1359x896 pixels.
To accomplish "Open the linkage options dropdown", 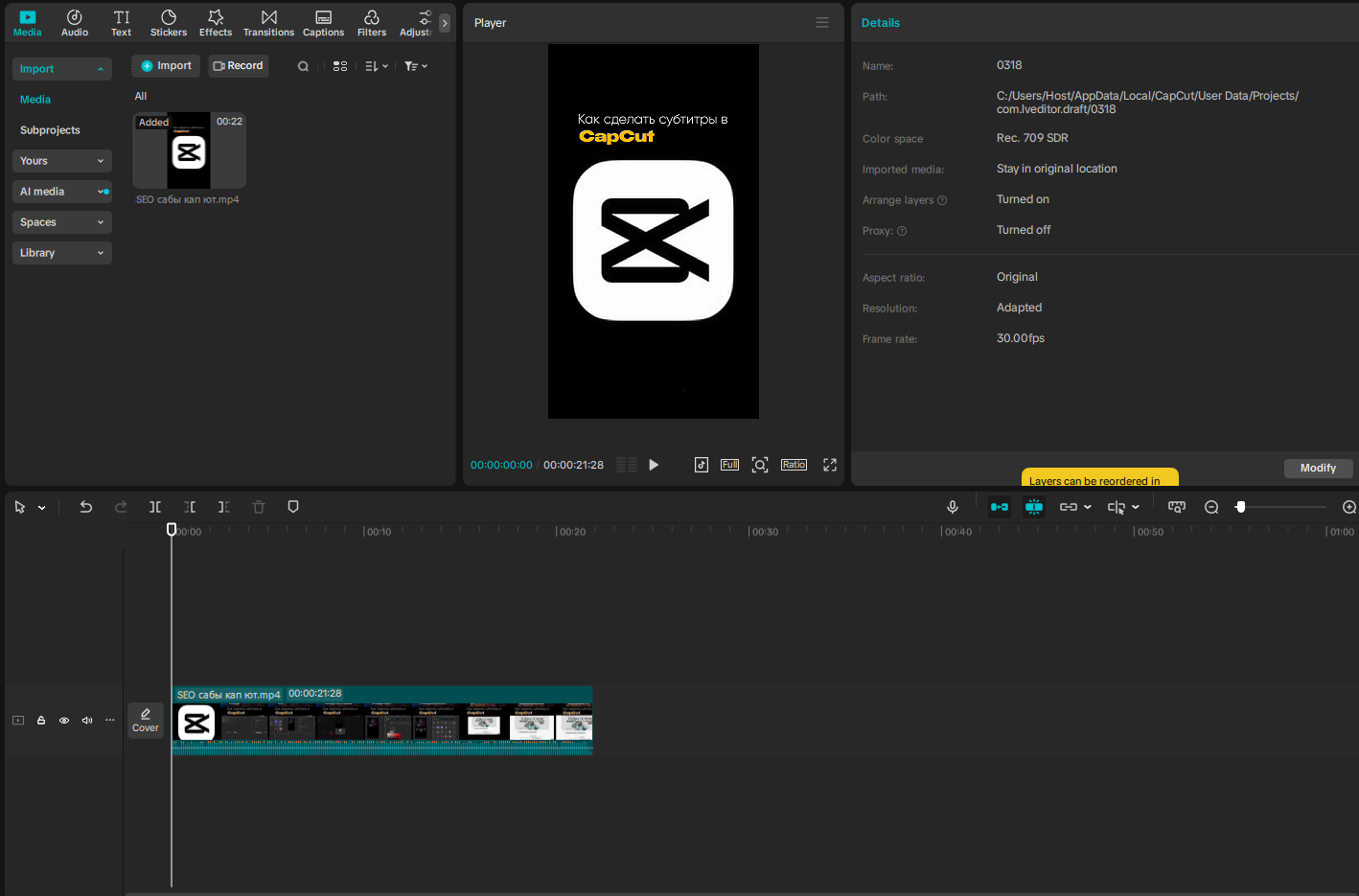I will click(1088, 508).
